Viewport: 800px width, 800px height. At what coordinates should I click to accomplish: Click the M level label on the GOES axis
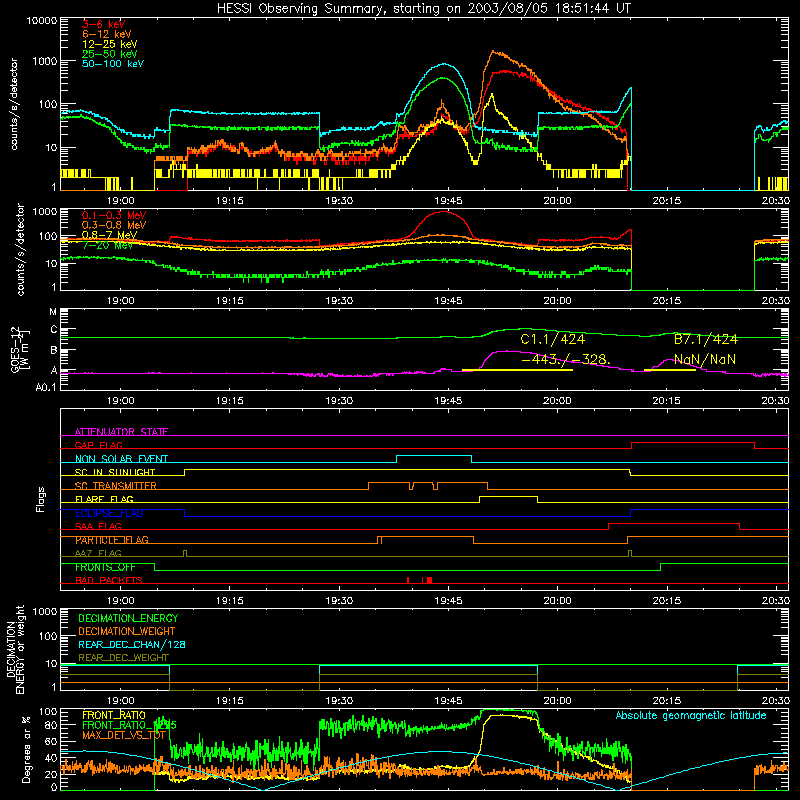pyautogui.click(x=53, y=312)
